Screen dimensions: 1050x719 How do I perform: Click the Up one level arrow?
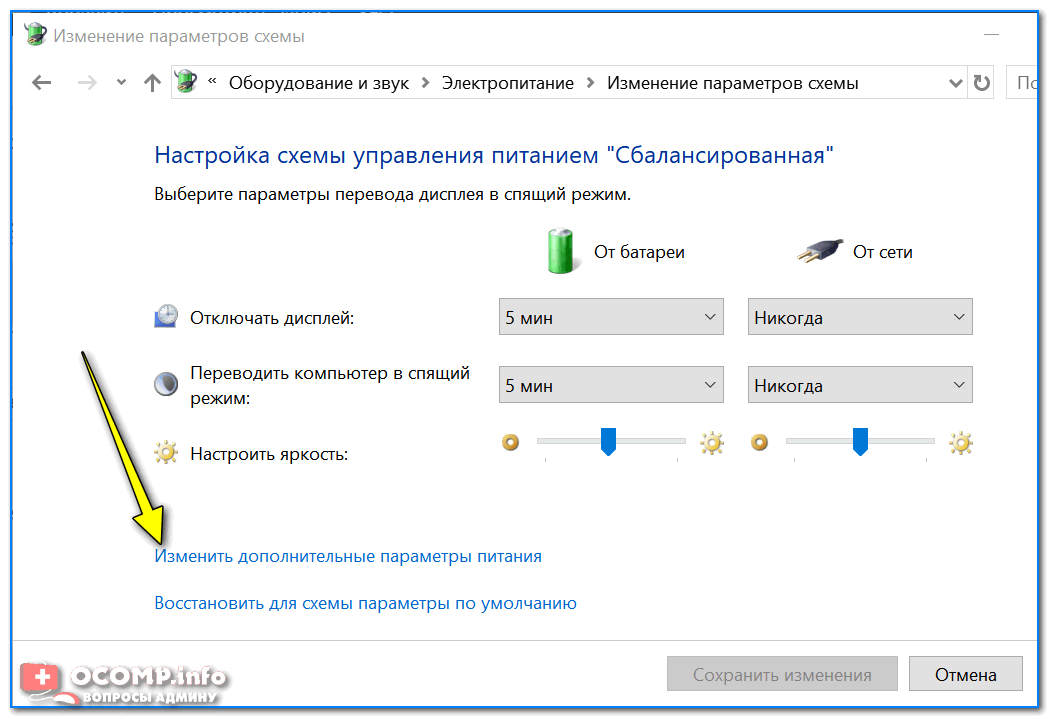152,83
